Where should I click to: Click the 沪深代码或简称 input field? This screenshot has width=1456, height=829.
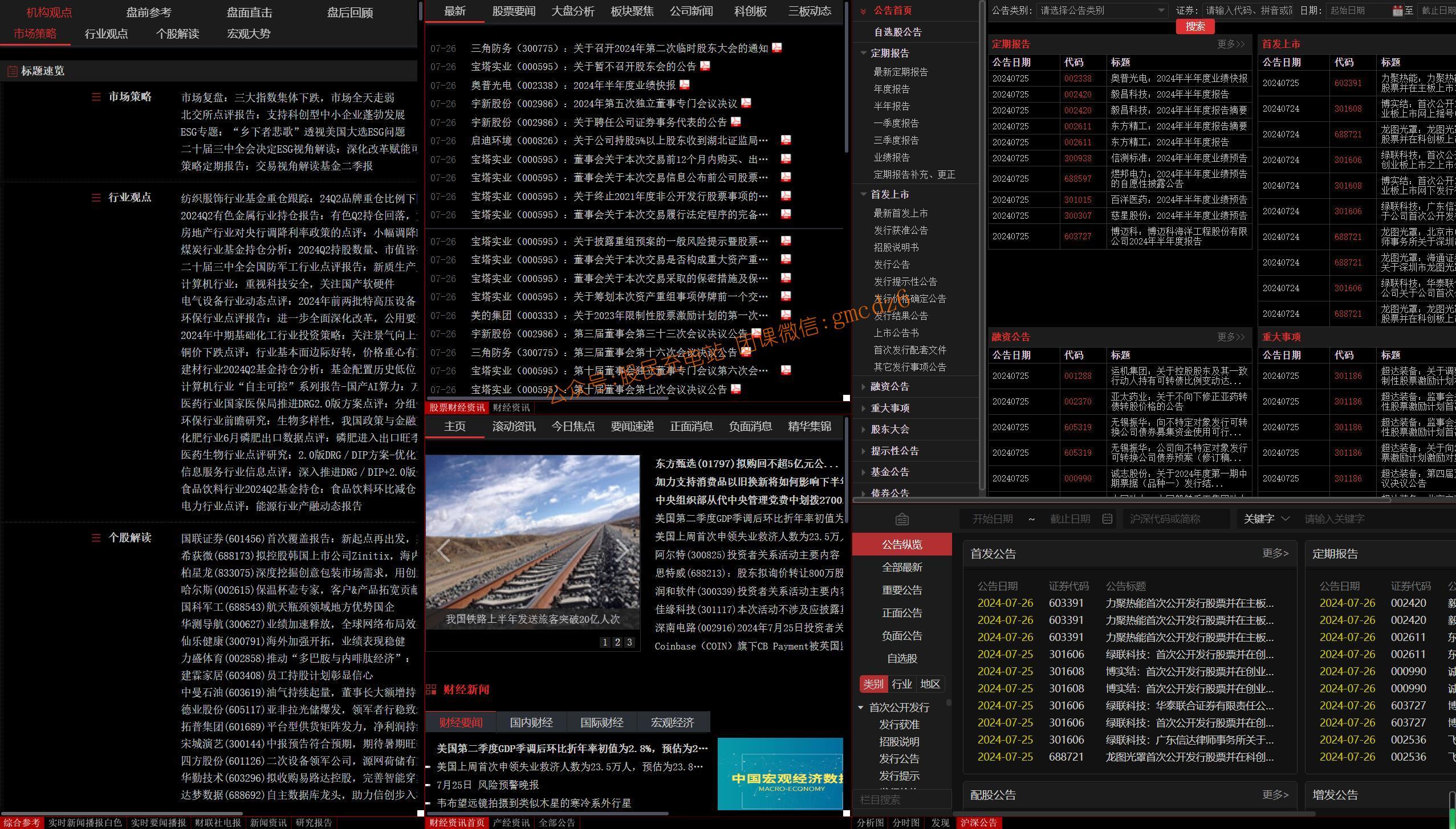[x=1176, y=518]
